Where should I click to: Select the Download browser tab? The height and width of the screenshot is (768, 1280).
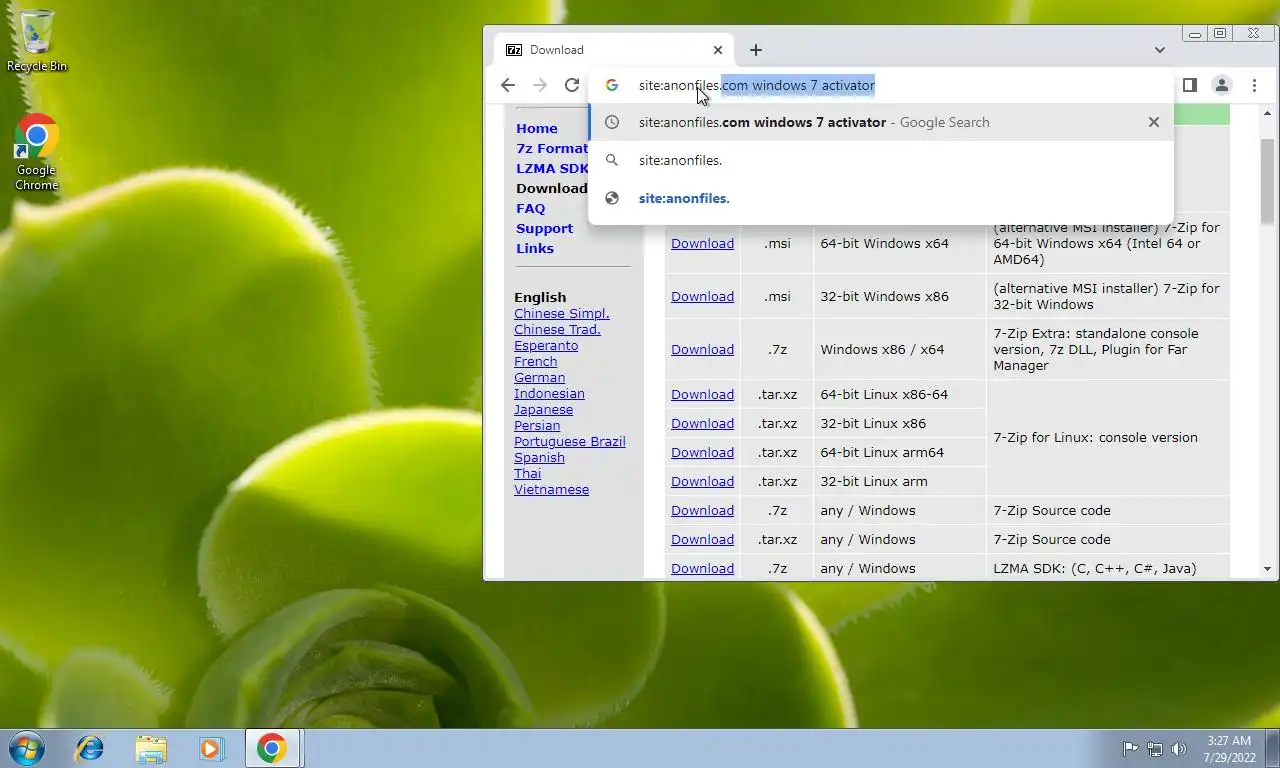pos(614,50)
